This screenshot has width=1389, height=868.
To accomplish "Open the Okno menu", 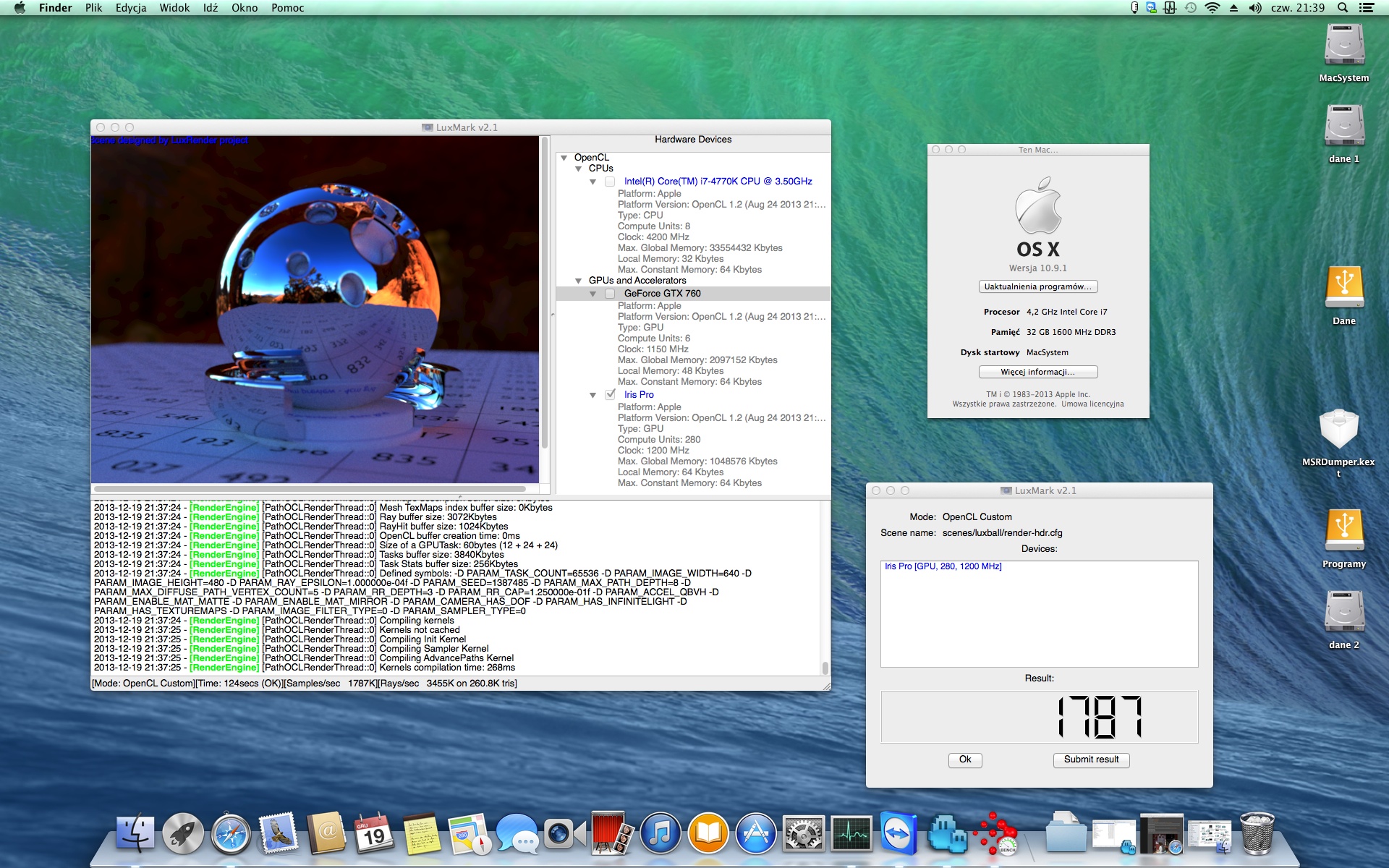I will pyautogui.click(x=245, y=8).
